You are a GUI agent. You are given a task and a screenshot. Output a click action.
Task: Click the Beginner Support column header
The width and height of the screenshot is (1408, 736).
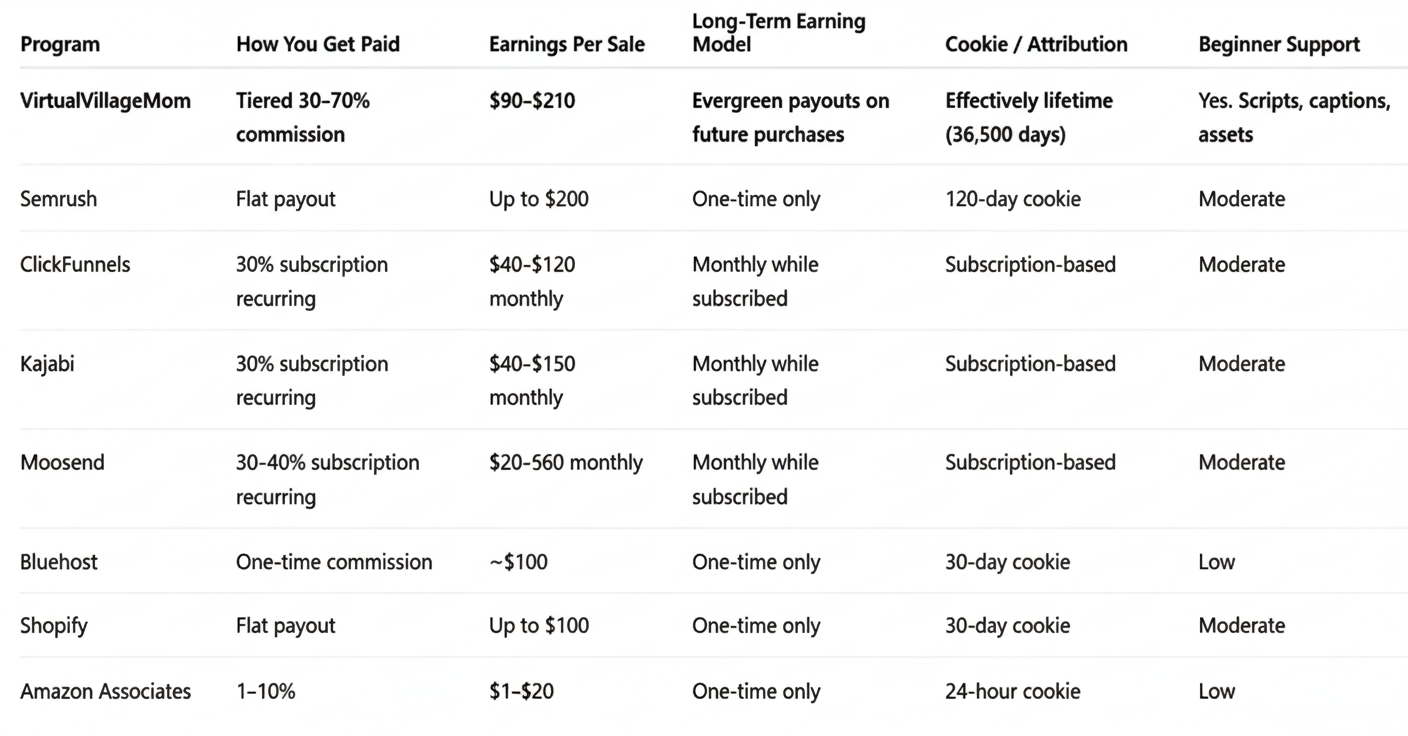click(1279, 45)
